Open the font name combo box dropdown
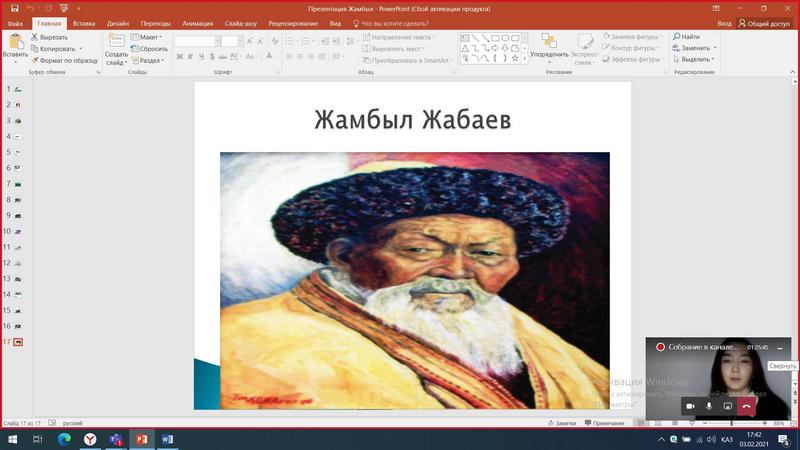 click(x=218, y=41)
